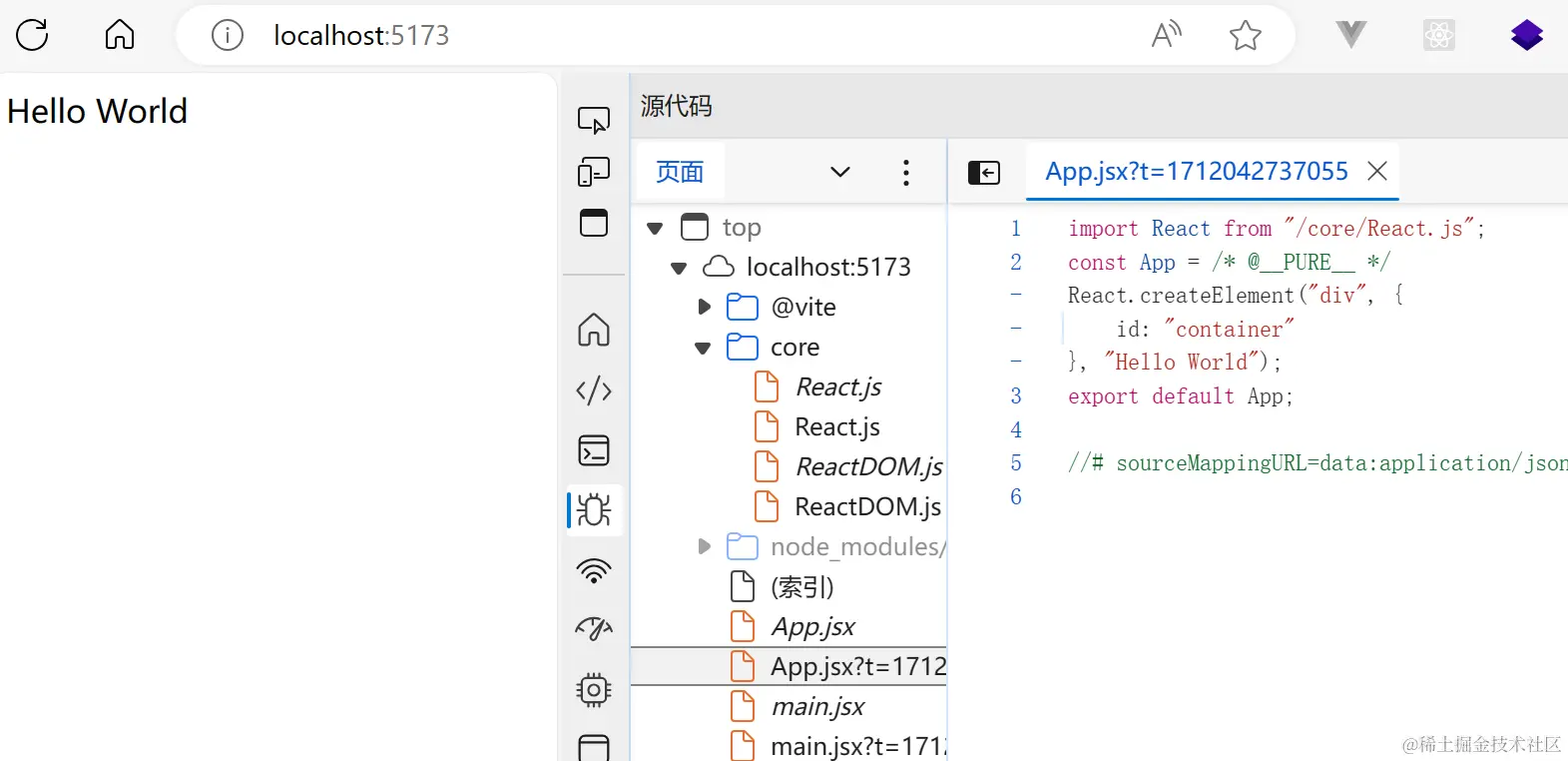Reload the page with the refresh icon
The height and width of the screenshot is (761, 1568).
(x=32, y=35)
